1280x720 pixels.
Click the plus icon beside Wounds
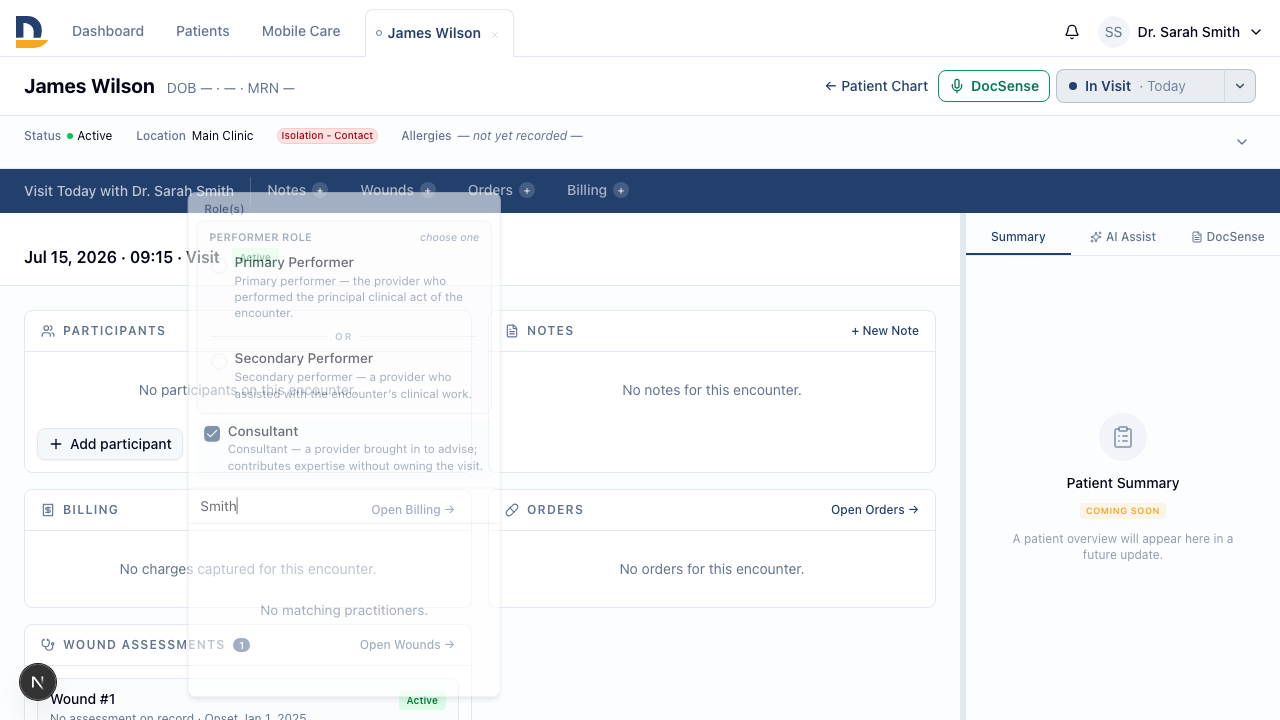(428, 190)
